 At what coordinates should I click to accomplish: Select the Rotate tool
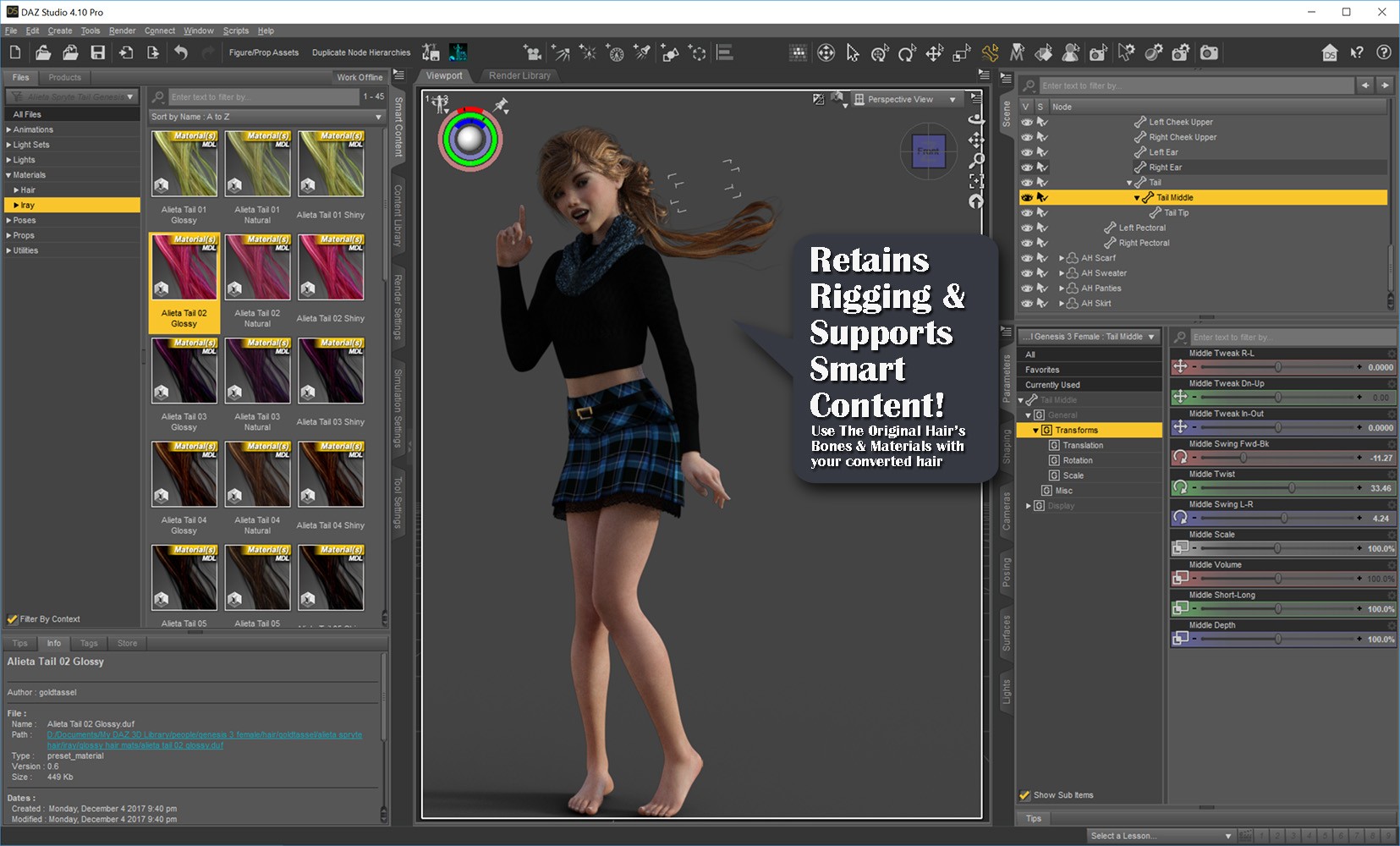point(907,52)
